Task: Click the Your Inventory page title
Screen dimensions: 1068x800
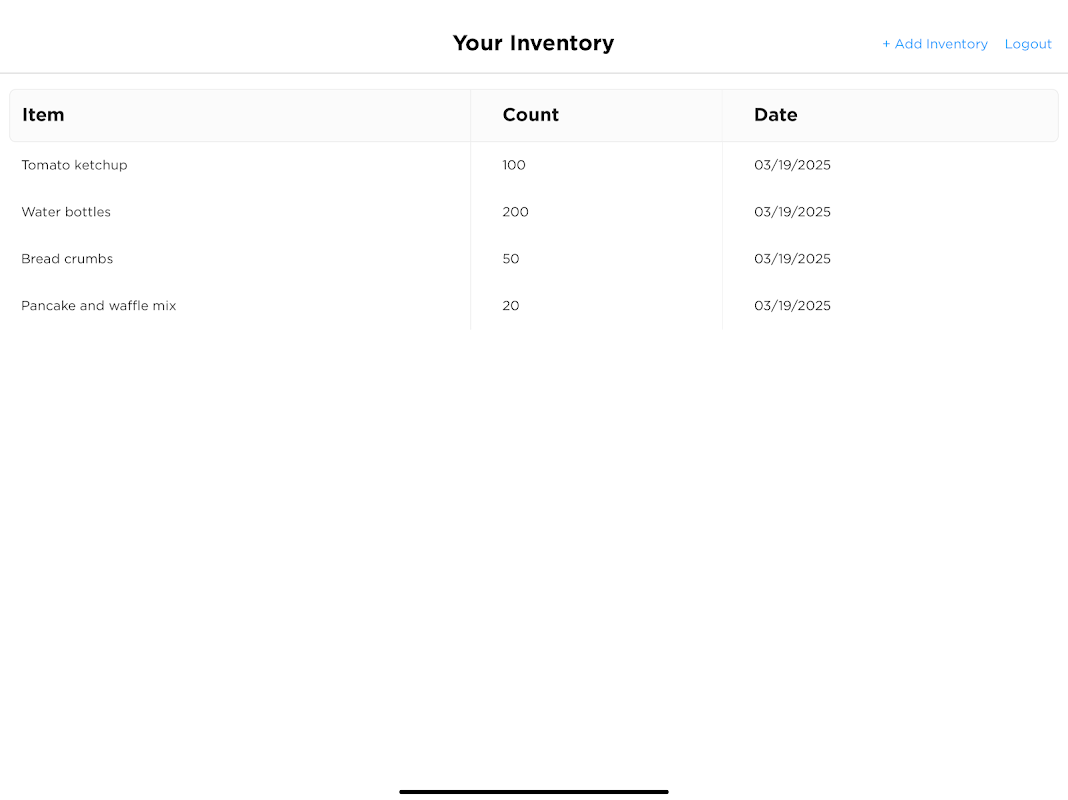Action: click(x=533, y=43)
